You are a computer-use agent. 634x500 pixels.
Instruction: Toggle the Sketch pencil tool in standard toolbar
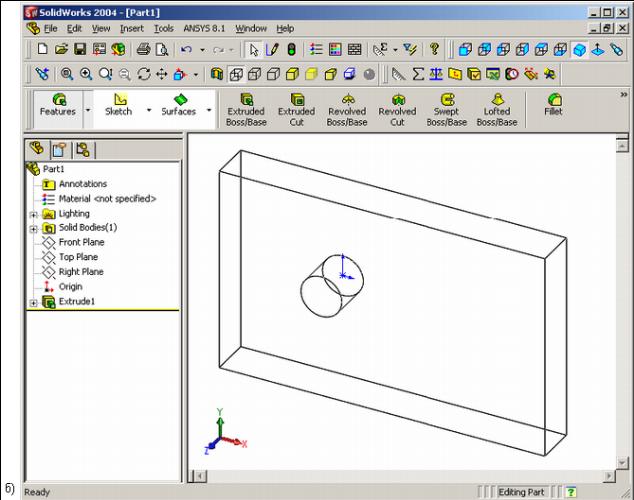pyautogui.click(x=273, y=50)
